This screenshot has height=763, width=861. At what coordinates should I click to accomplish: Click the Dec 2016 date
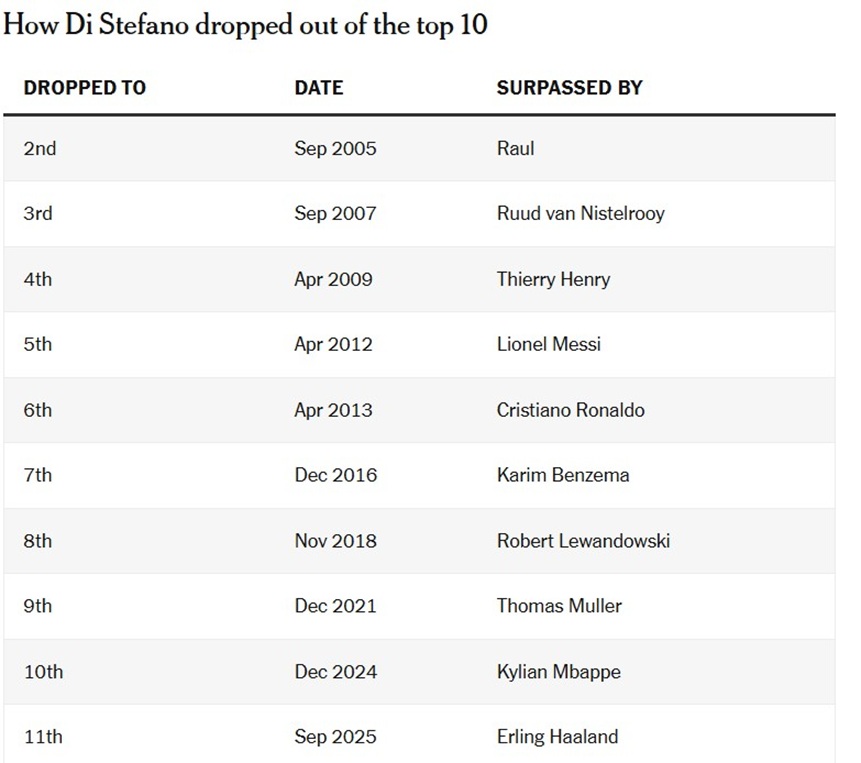coord(335,475)
